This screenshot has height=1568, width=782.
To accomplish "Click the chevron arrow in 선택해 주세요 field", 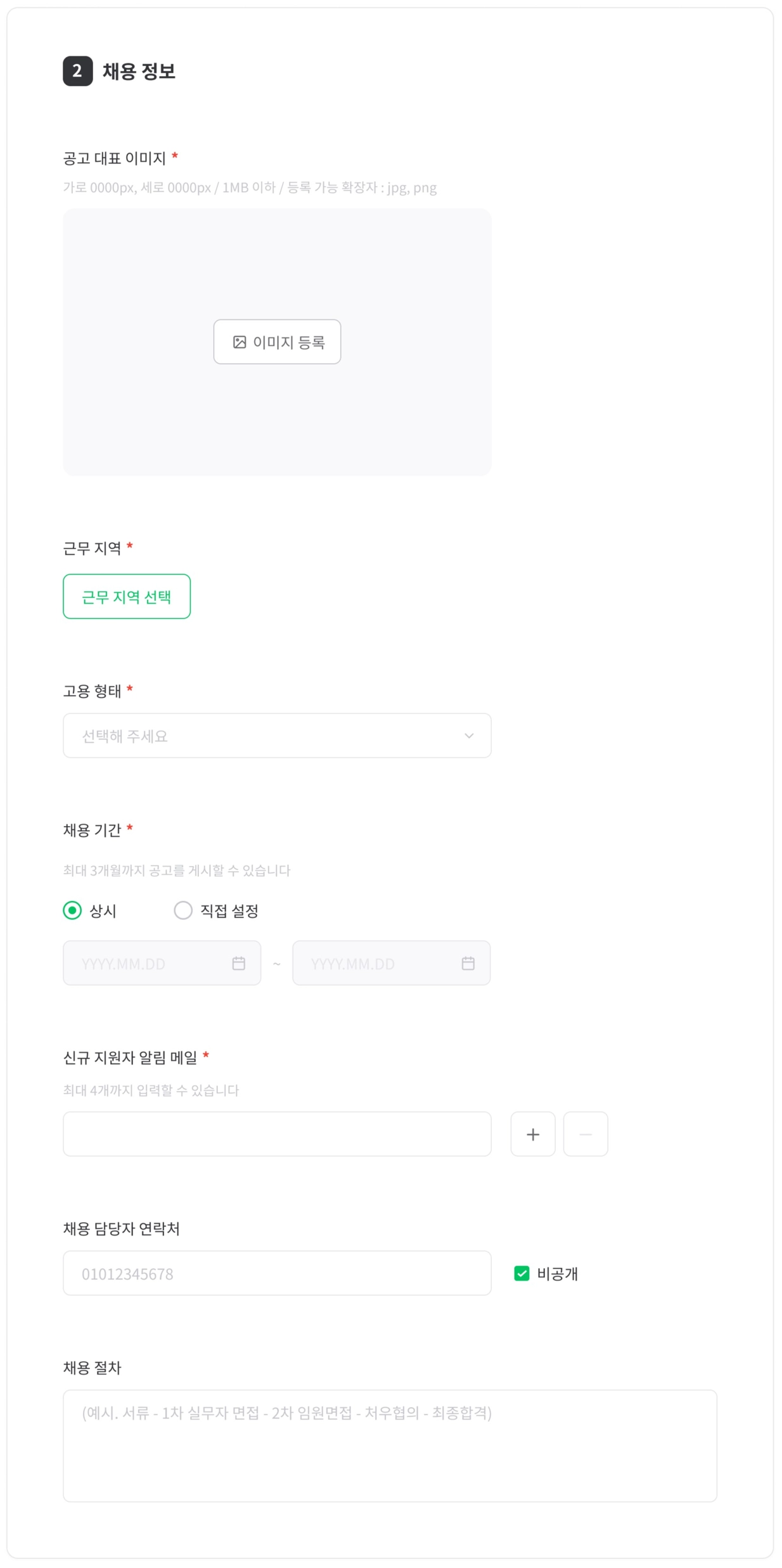I will (469, 736).
